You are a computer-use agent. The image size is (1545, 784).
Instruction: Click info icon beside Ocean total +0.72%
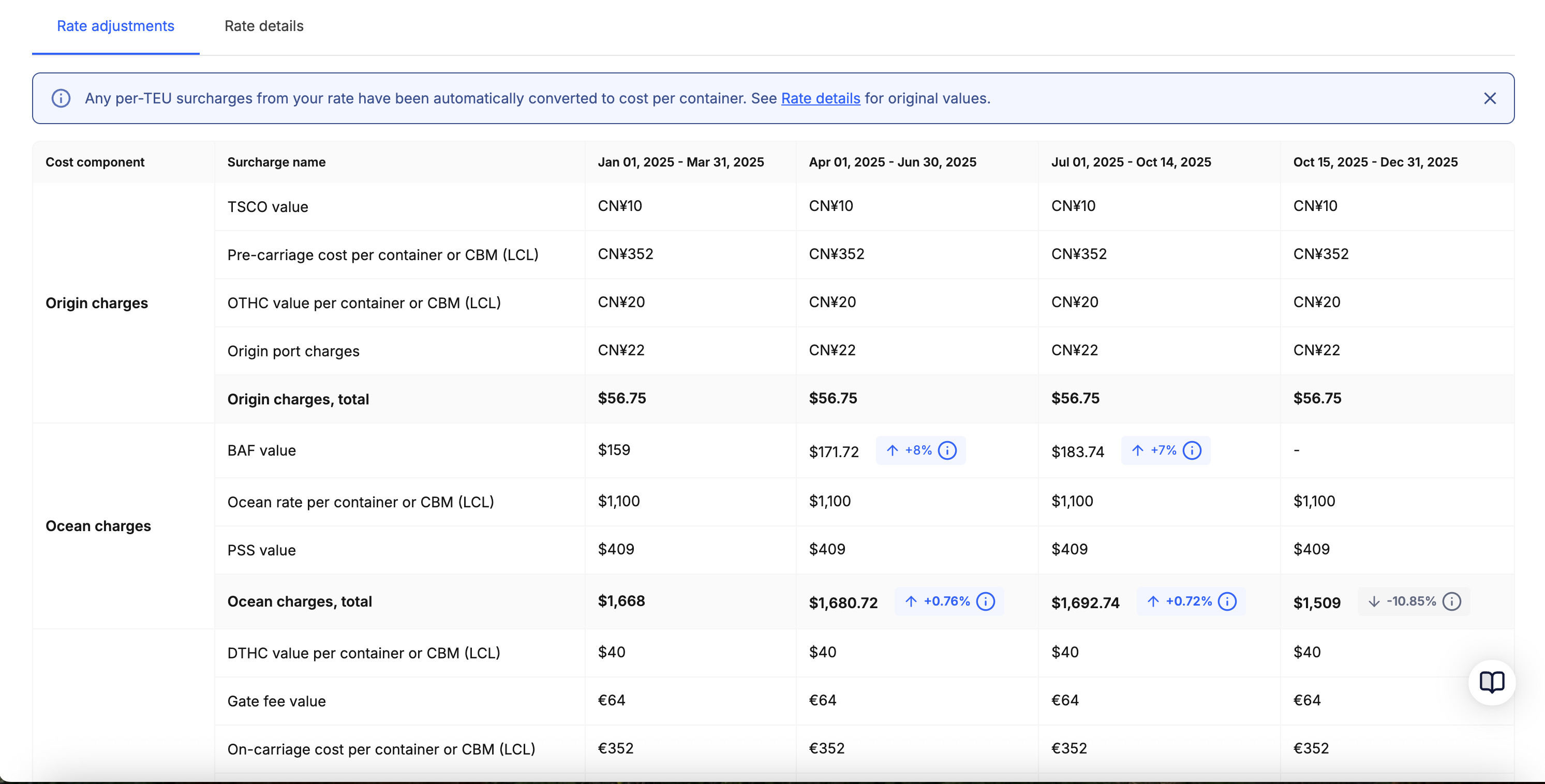pos(1227,601)
